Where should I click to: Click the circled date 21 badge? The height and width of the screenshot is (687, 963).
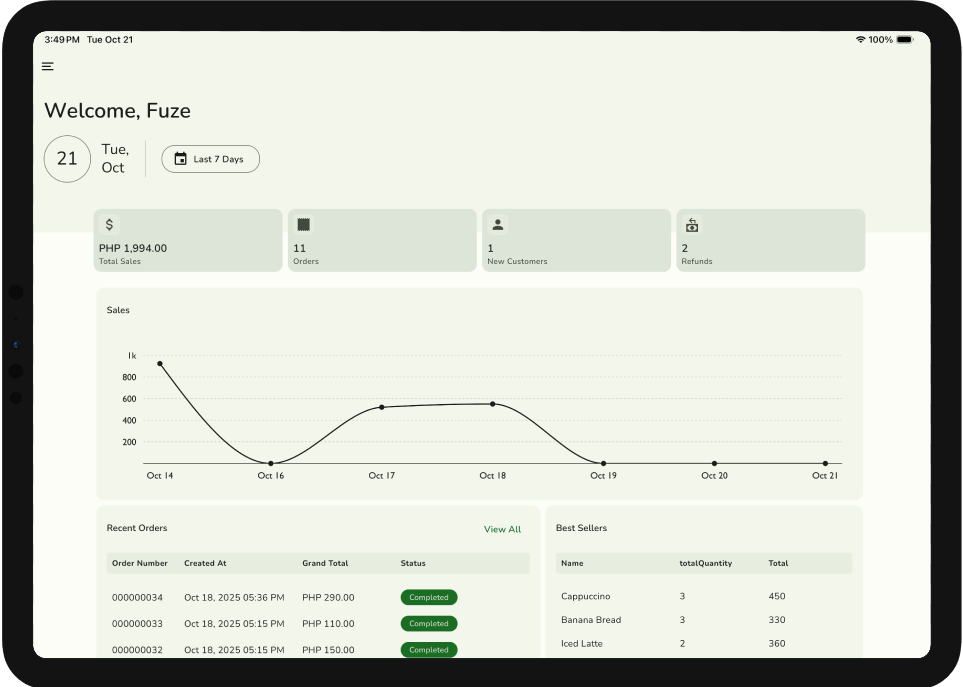67,159
